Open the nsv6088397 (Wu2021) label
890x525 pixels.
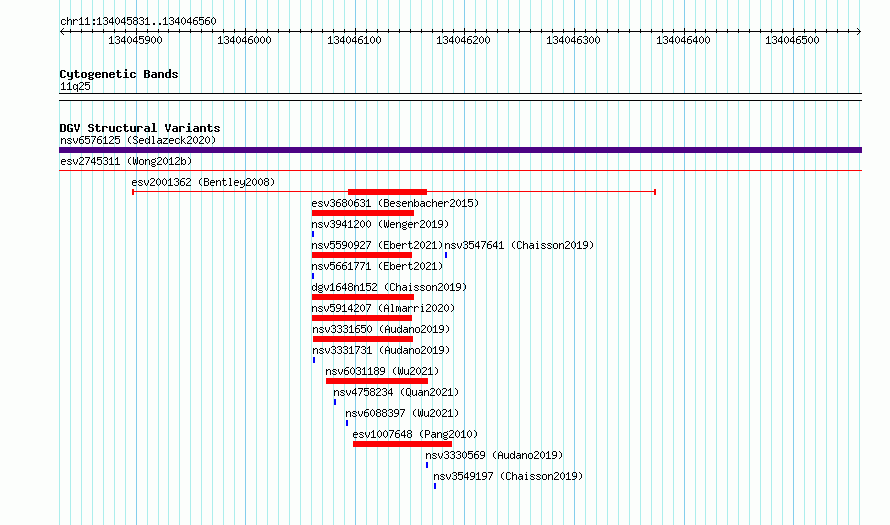click(402, 413)
